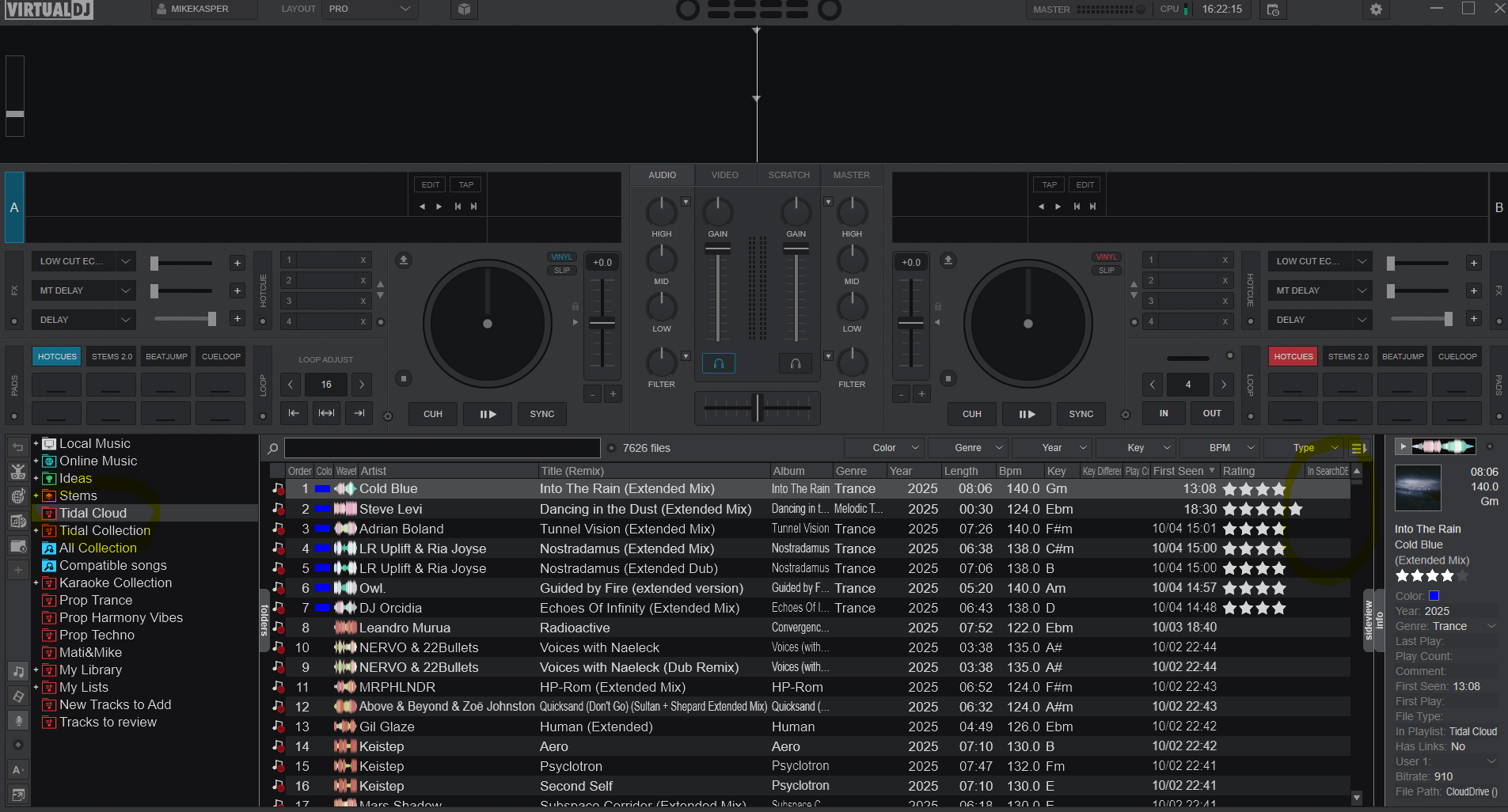Expand the Local Music folder
1508x812 pixels.
click(36, 444)
